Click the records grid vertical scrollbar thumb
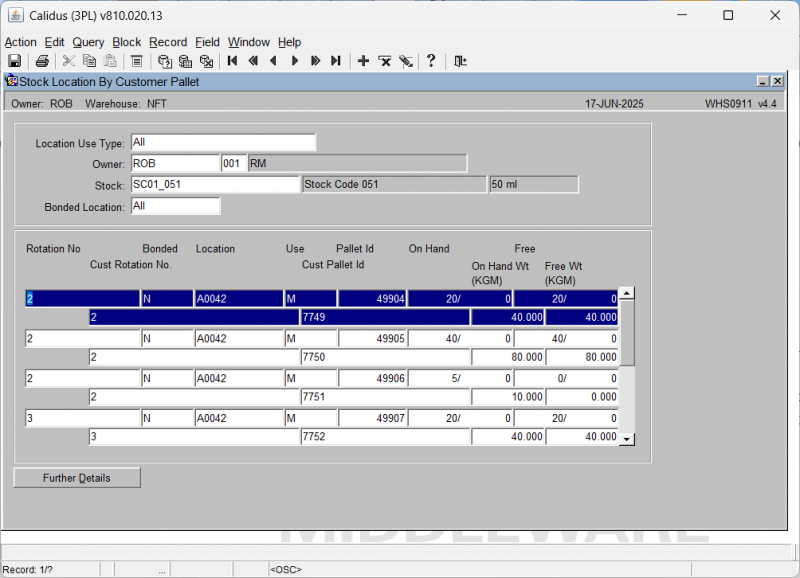This screenshot has width=800, height=578. point(627,333)
